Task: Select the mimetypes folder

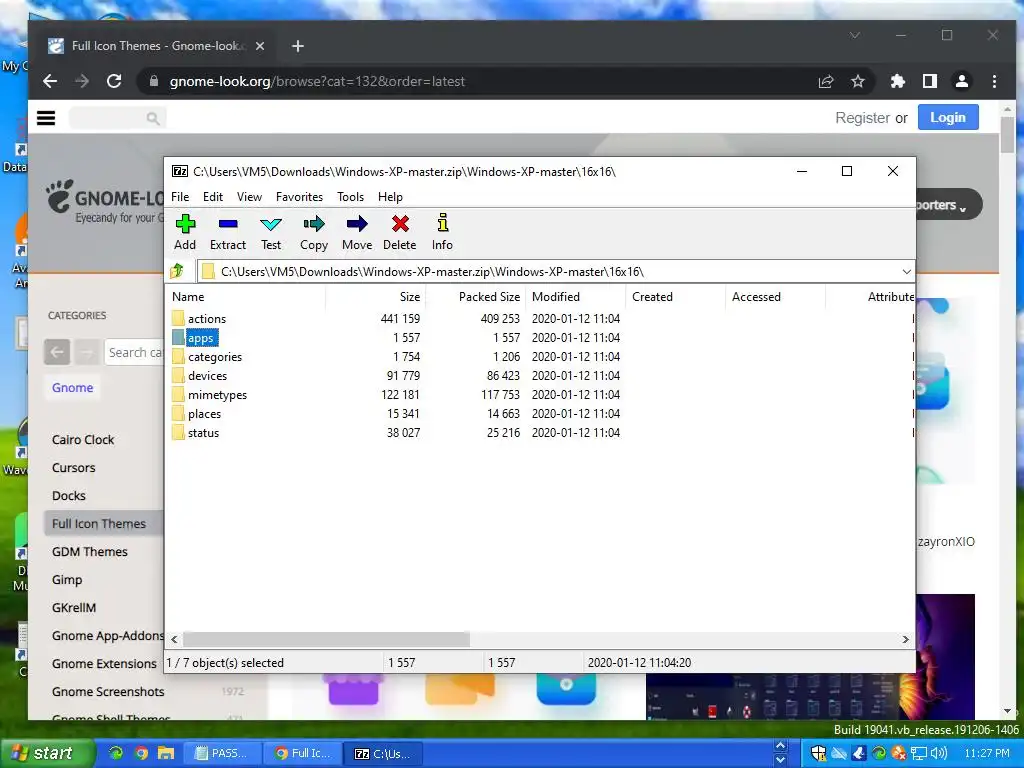Action: click(x=217, y=394)
